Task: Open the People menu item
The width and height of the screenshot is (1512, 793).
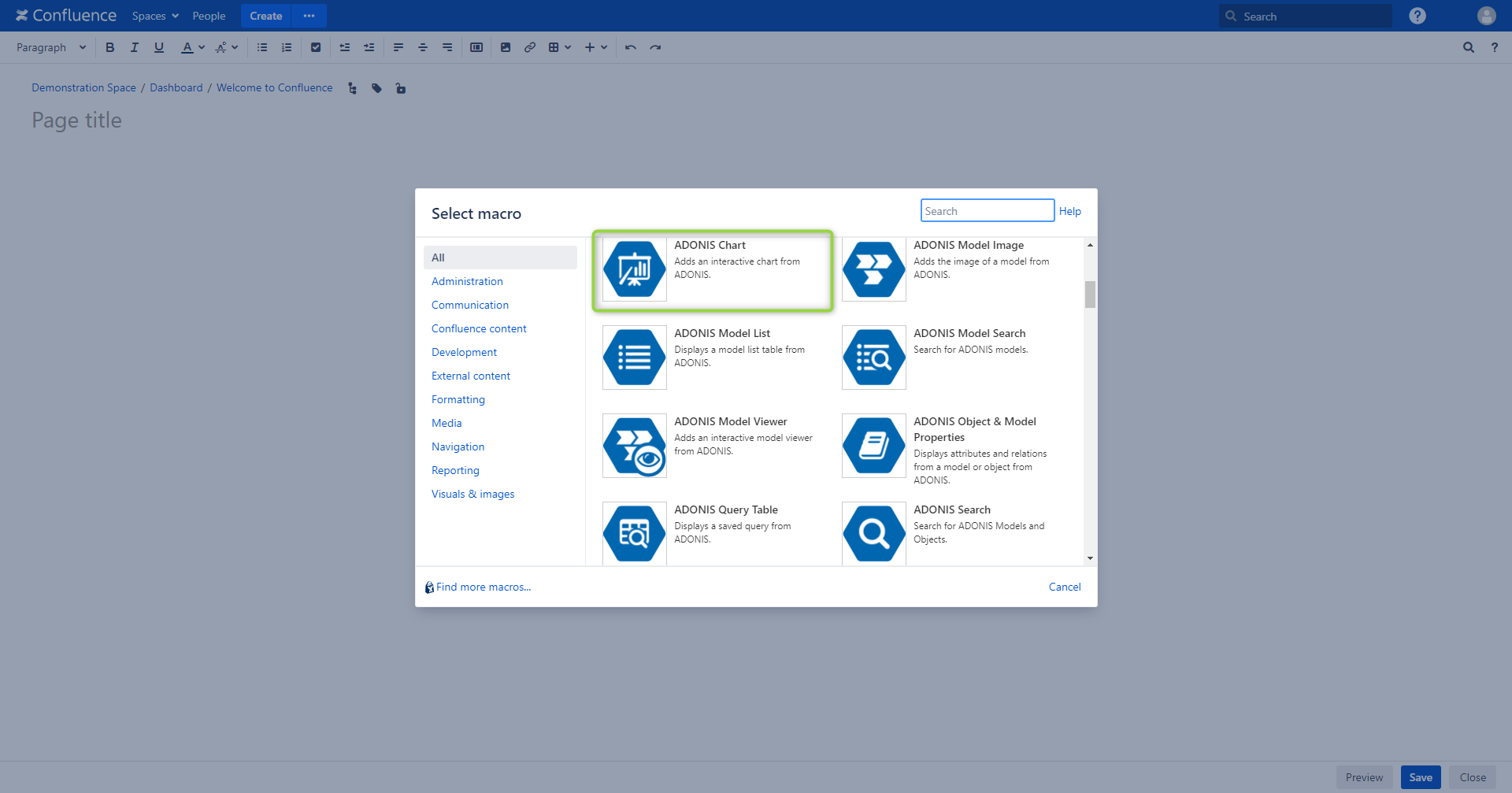Action: (209, 16)
